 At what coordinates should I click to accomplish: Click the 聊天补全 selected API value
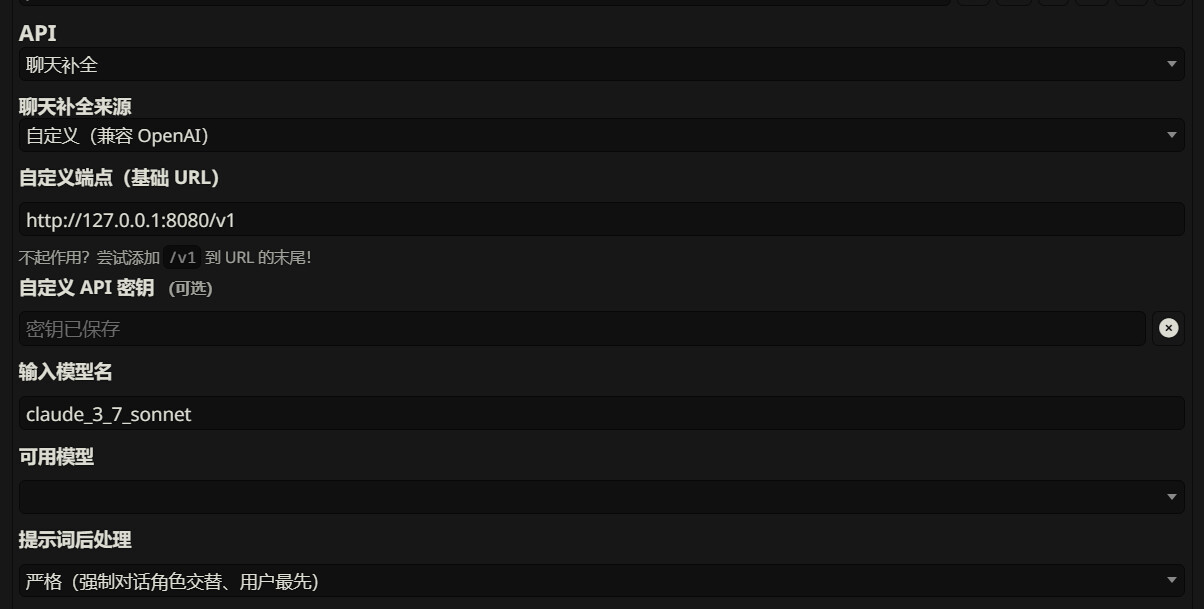62,65
